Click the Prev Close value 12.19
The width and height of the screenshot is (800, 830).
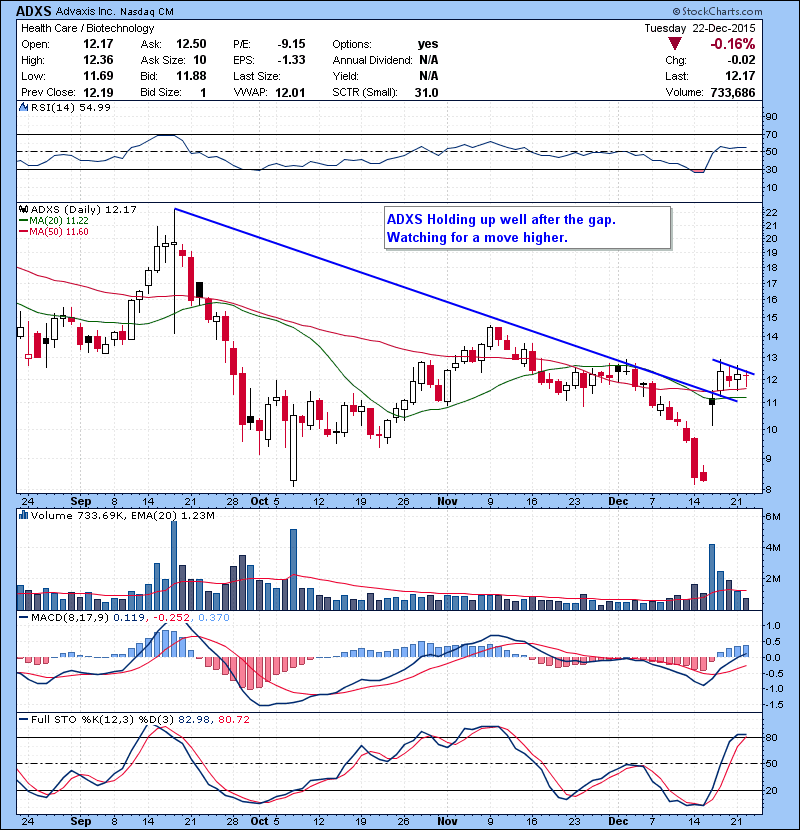[98, 93]
